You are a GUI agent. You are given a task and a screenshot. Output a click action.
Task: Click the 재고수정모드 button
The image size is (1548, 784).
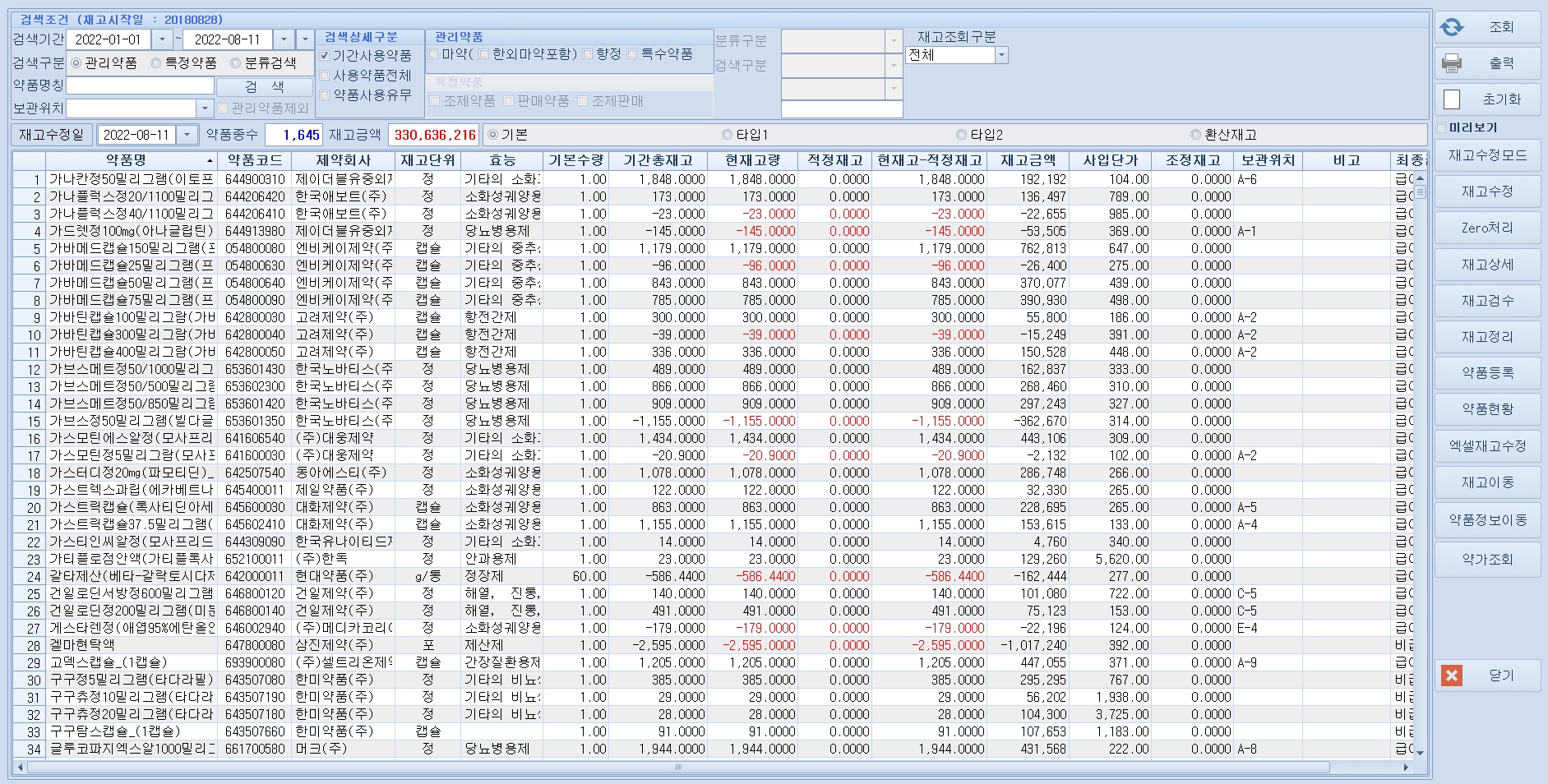pos(1487,155)
